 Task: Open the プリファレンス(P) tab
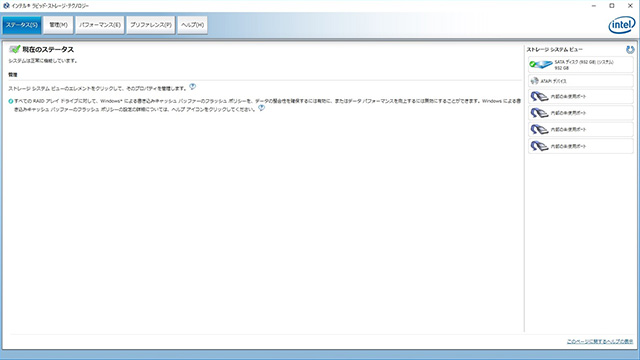point(151,25)
